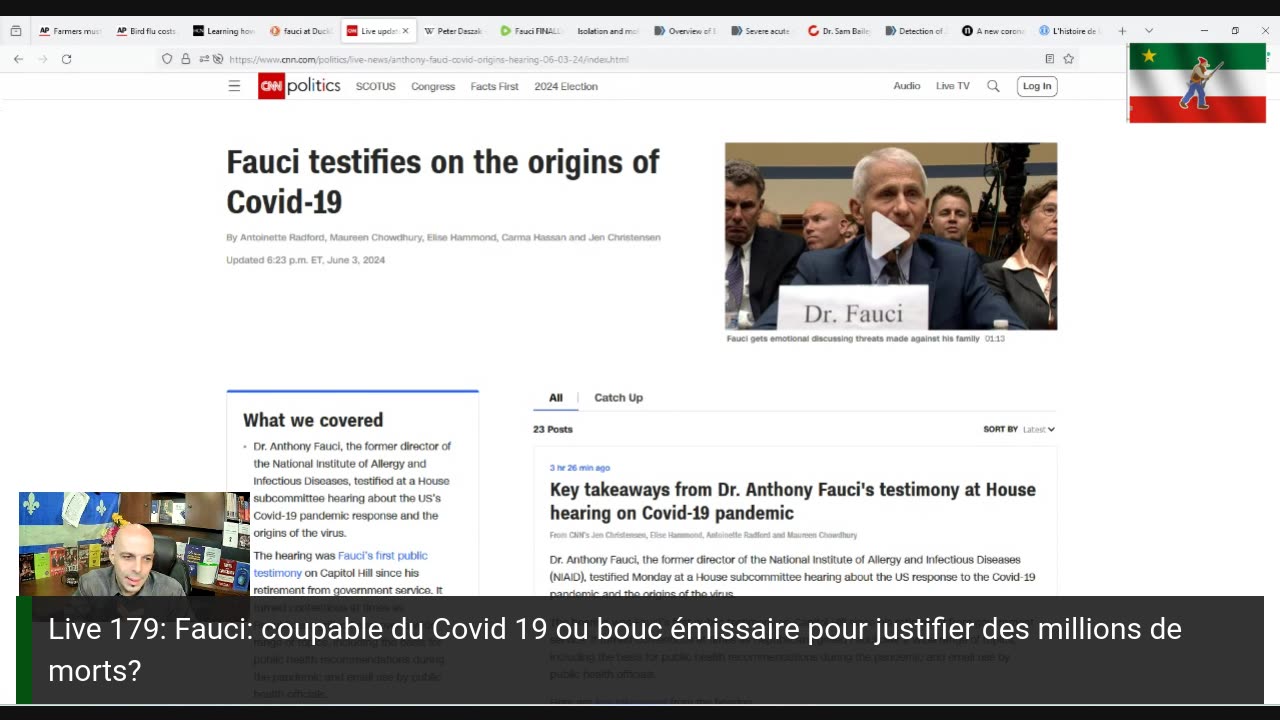Close the active Live updates tab

405,31
